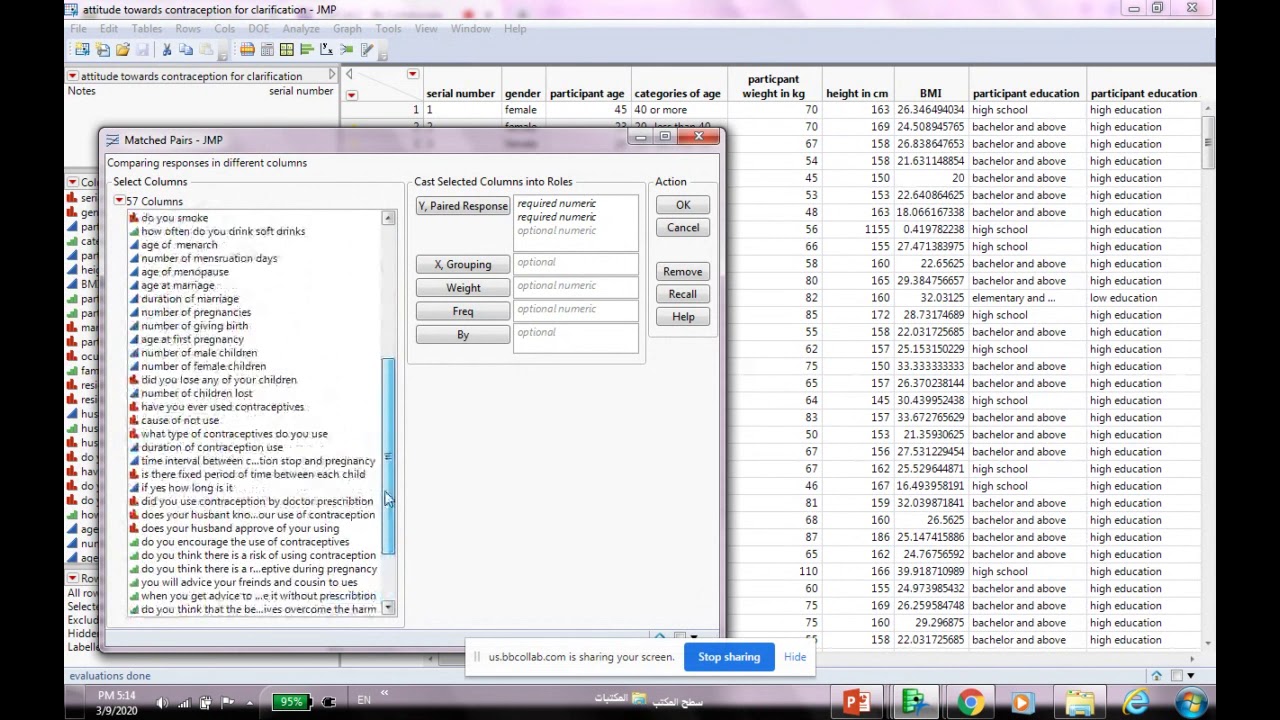Click the Weight role button

pos(463,288)
